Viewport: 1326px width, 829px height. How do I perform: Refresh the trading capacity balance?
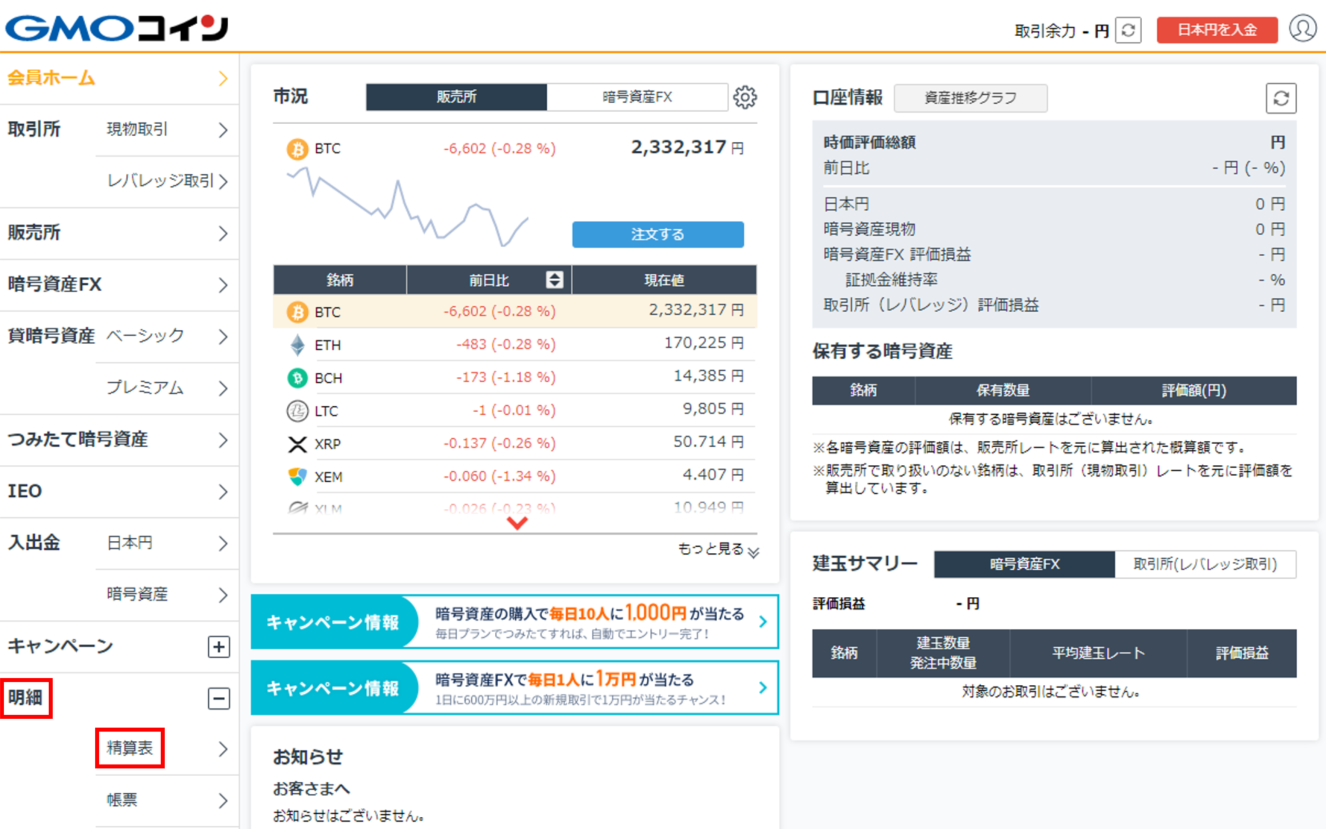click(1128, 30)
